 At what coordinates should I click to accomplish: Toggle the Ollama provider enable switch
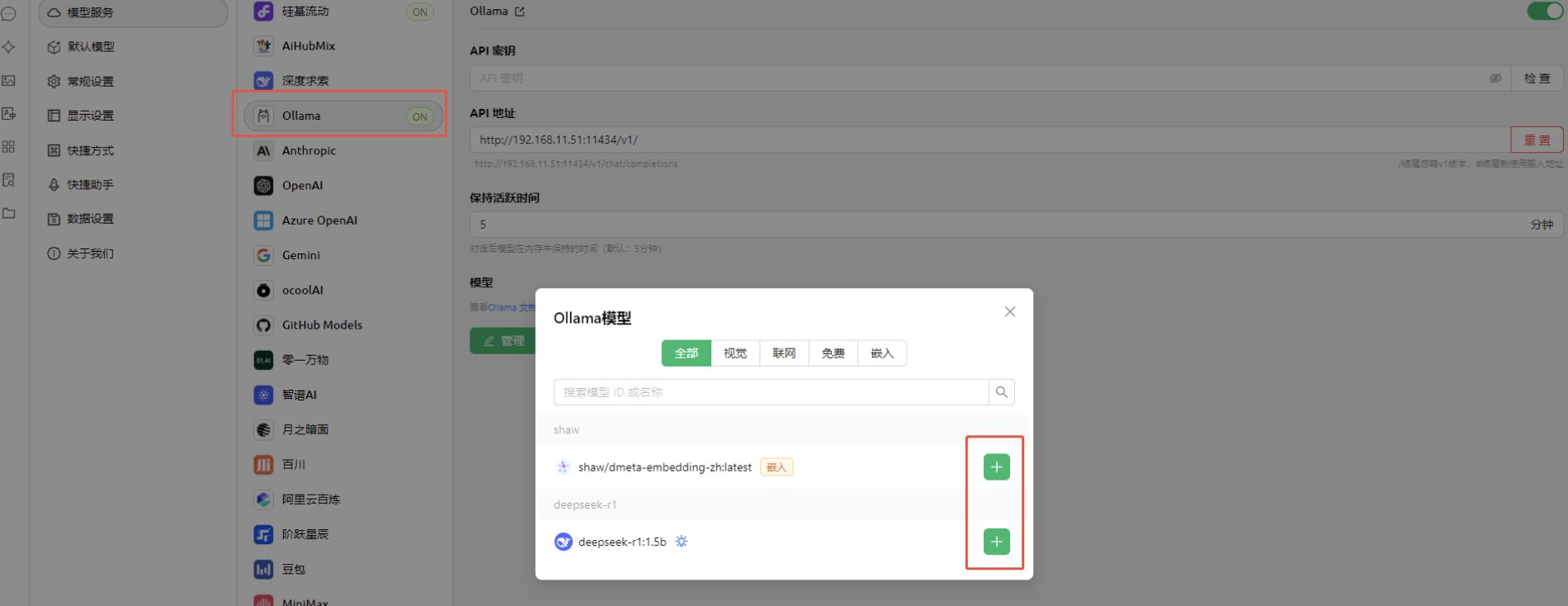1545,11
